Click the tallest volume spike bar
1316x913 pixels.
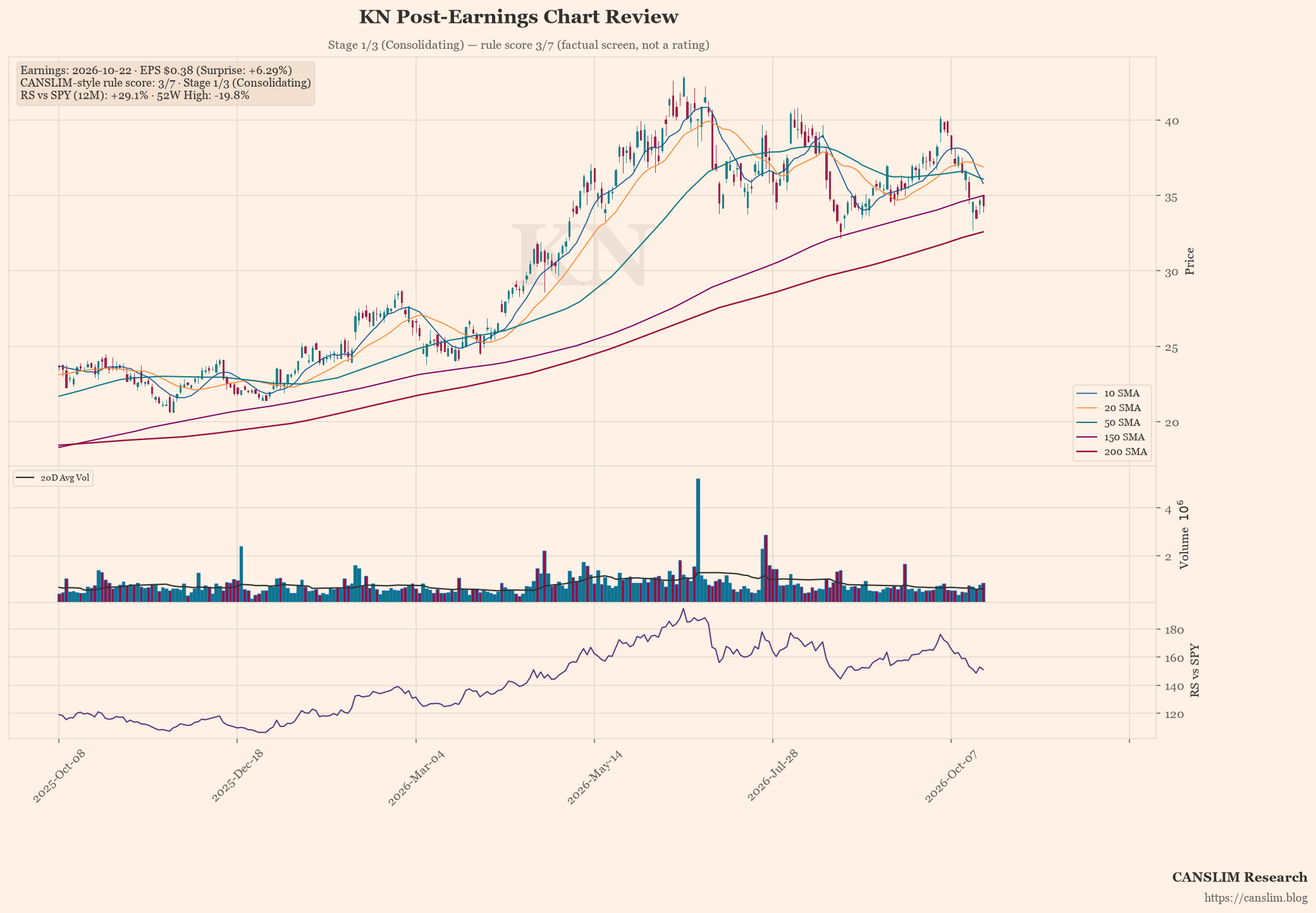[x=698, y=540]
